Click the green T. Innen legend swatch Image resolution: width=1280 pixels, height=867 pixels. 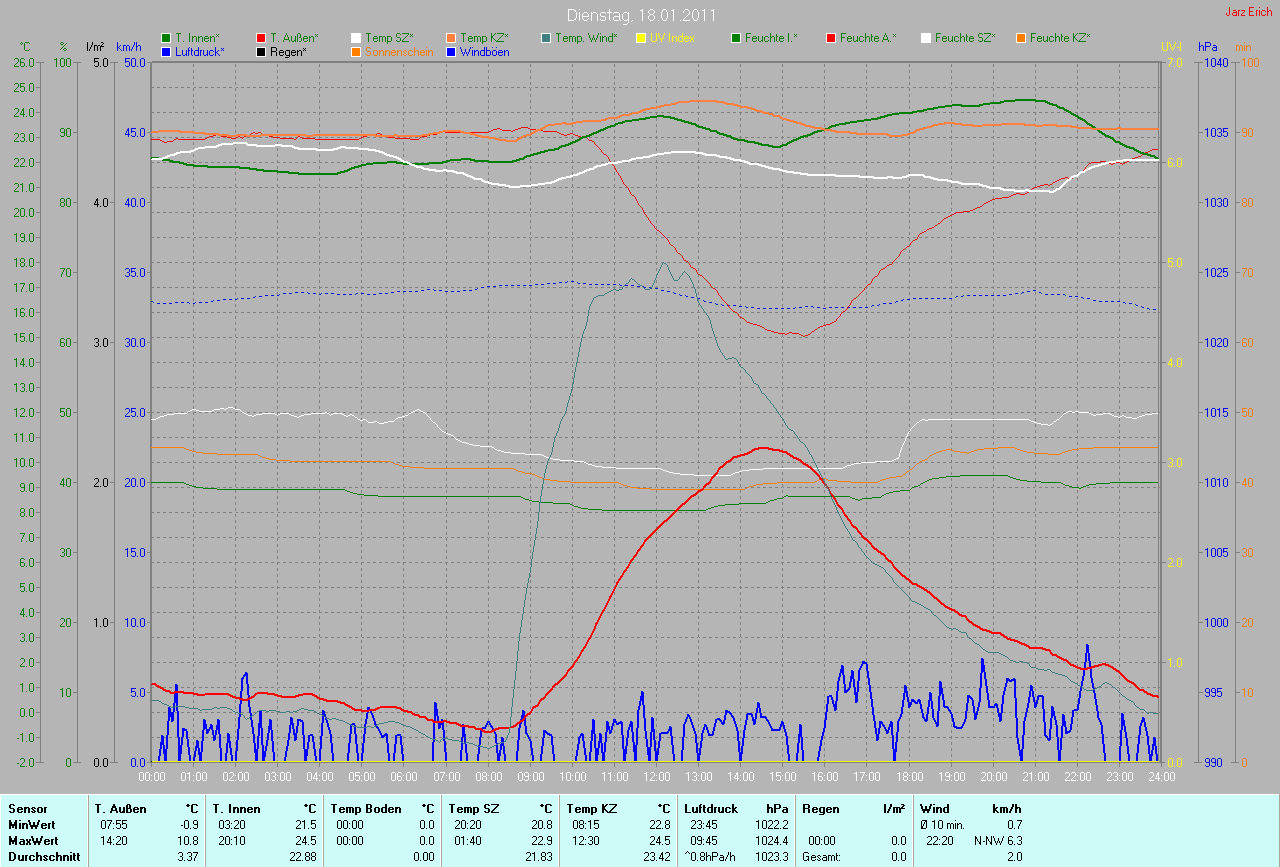(166, 38)
